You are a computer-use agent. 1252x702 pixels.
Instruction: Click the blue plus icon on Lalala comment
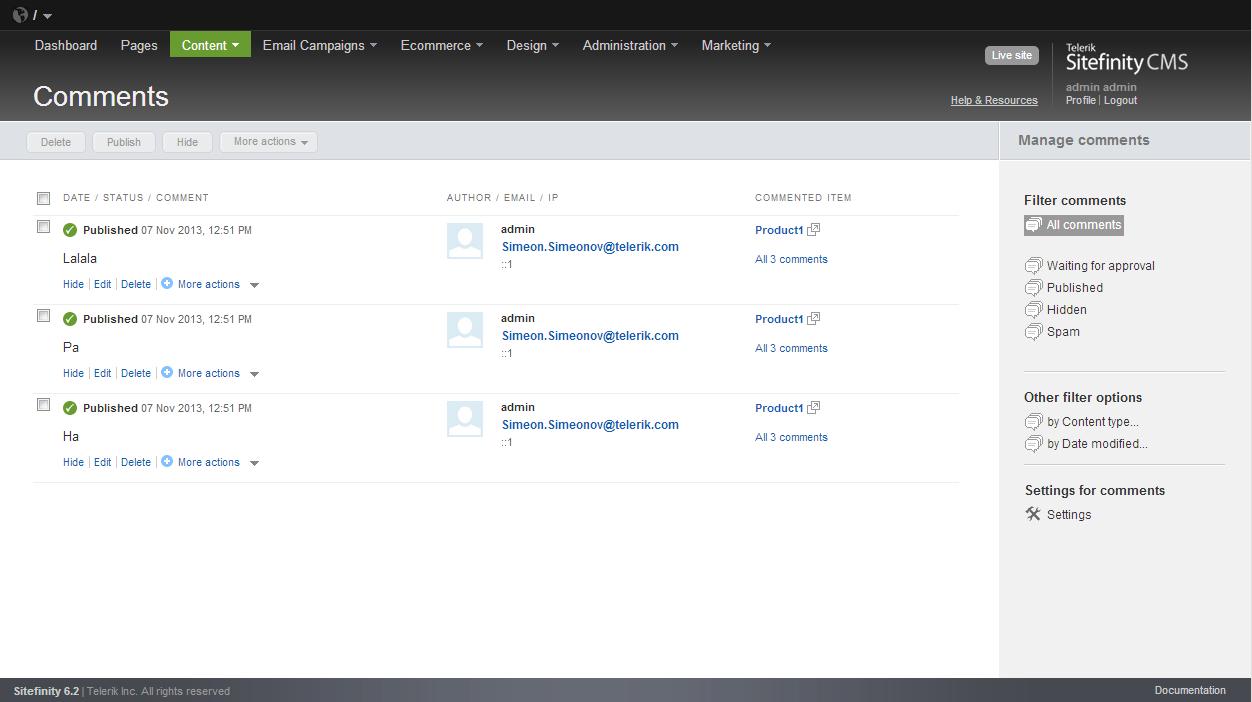tap(167, 284)
